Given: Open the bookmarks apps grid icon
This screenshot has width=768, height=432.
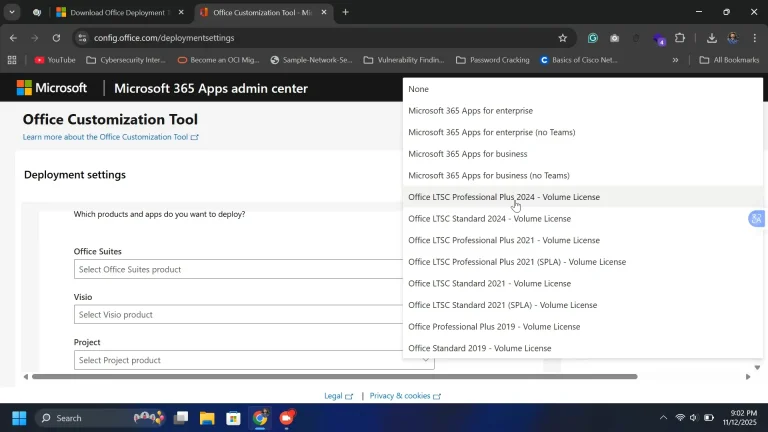Looking at the screenshot, I should pyautogui.click(x=12, y=60).
